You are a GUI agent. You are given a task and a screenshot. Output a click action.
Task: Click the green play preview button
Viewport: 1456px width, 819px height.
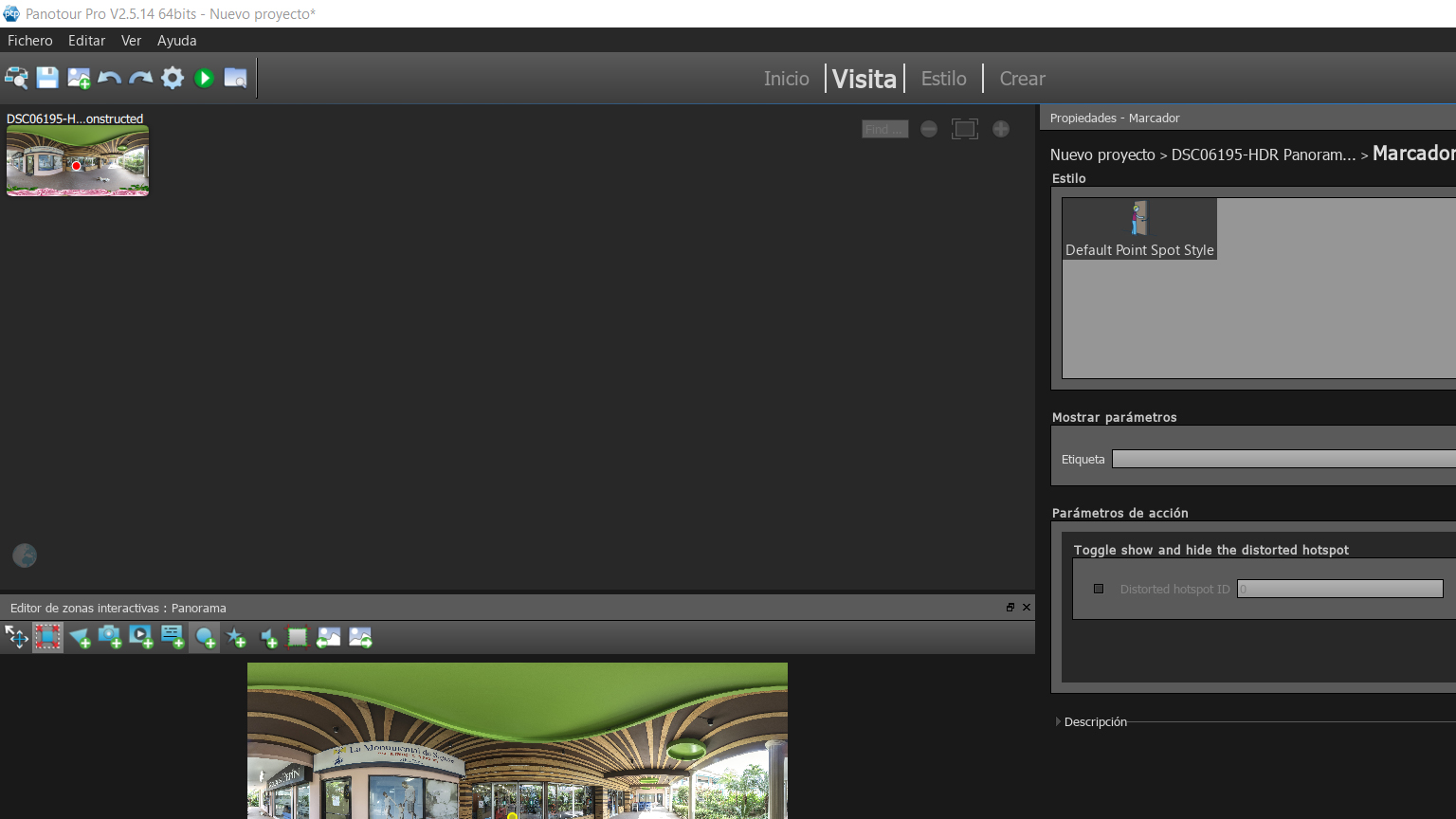point(204,78)
